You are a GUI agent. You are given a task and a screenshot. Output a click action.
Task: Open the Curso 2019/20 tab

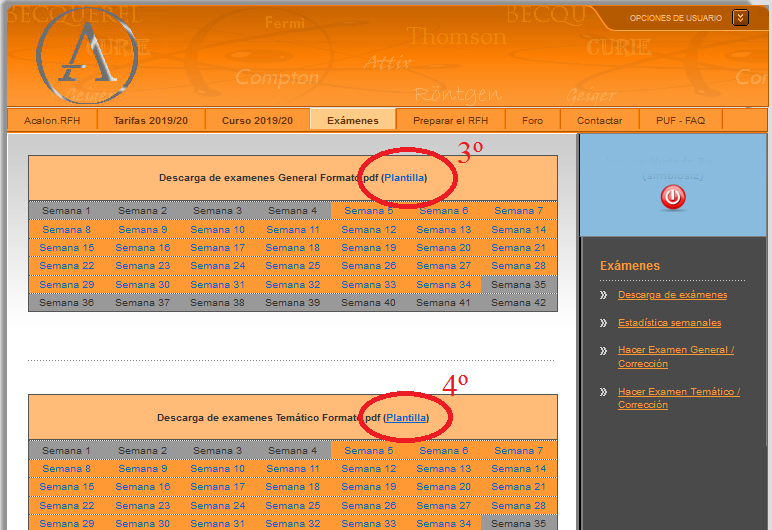click(257, 120)
